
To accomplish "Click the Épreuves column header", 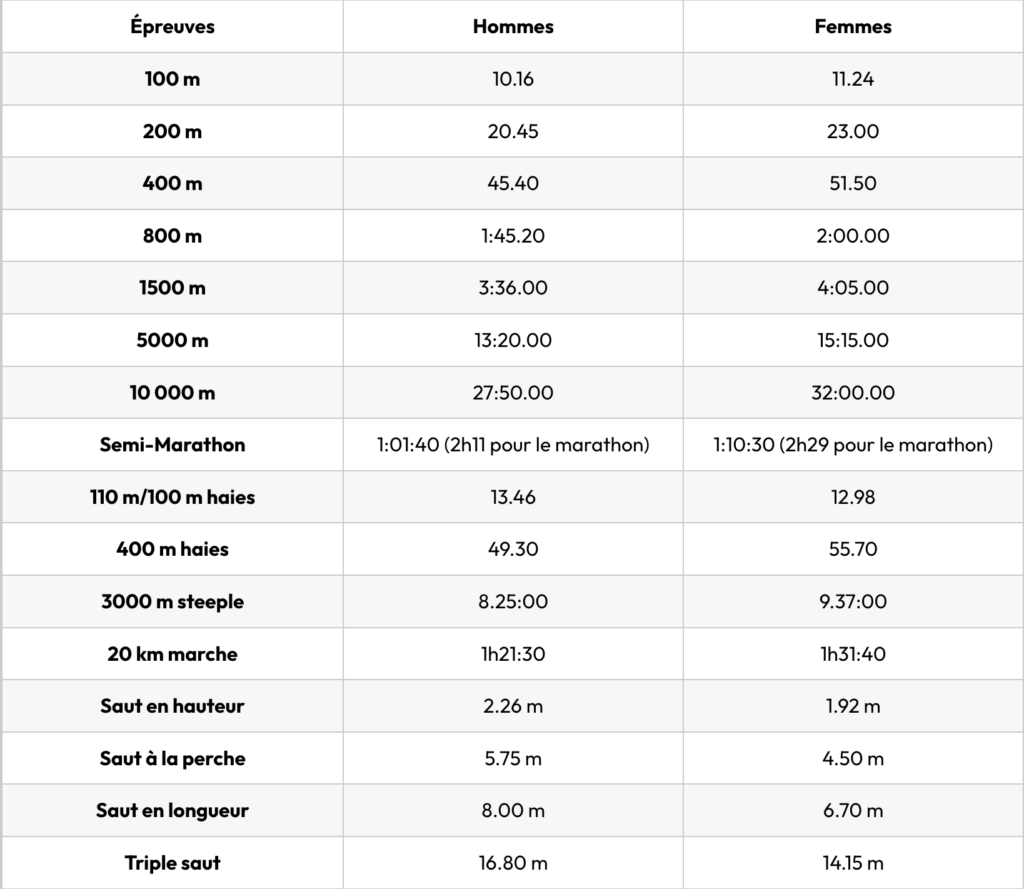I will pos(172,27).
